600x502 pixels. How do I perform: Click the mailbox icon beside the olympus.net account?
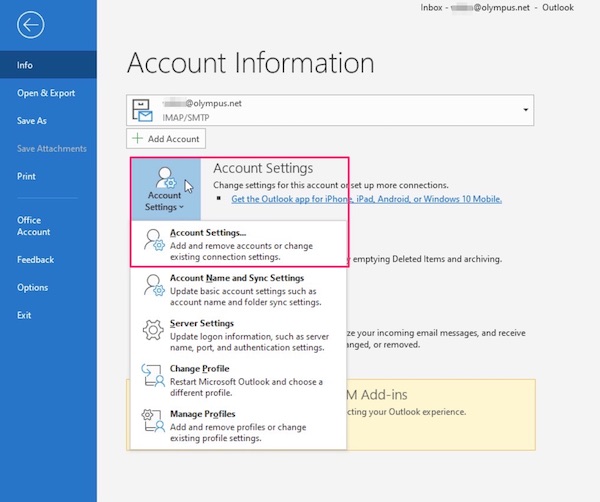[x=142, y=110]
